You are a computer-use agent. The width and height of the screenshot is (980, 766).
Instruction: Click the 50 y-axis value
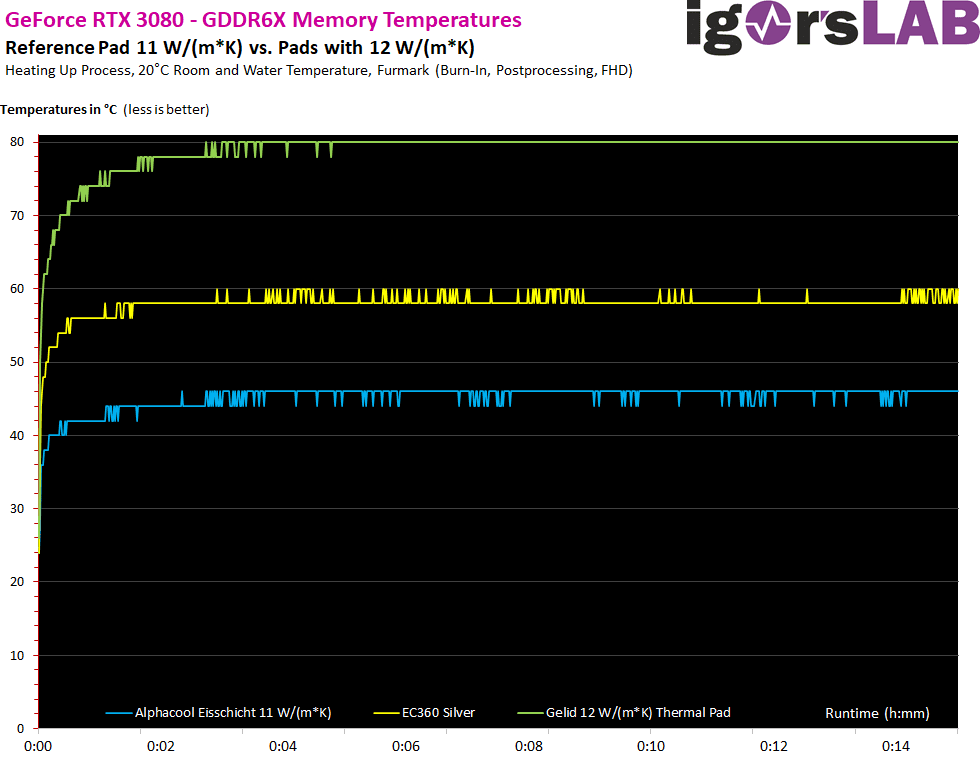pyautogui.click(x=17, y=362)
